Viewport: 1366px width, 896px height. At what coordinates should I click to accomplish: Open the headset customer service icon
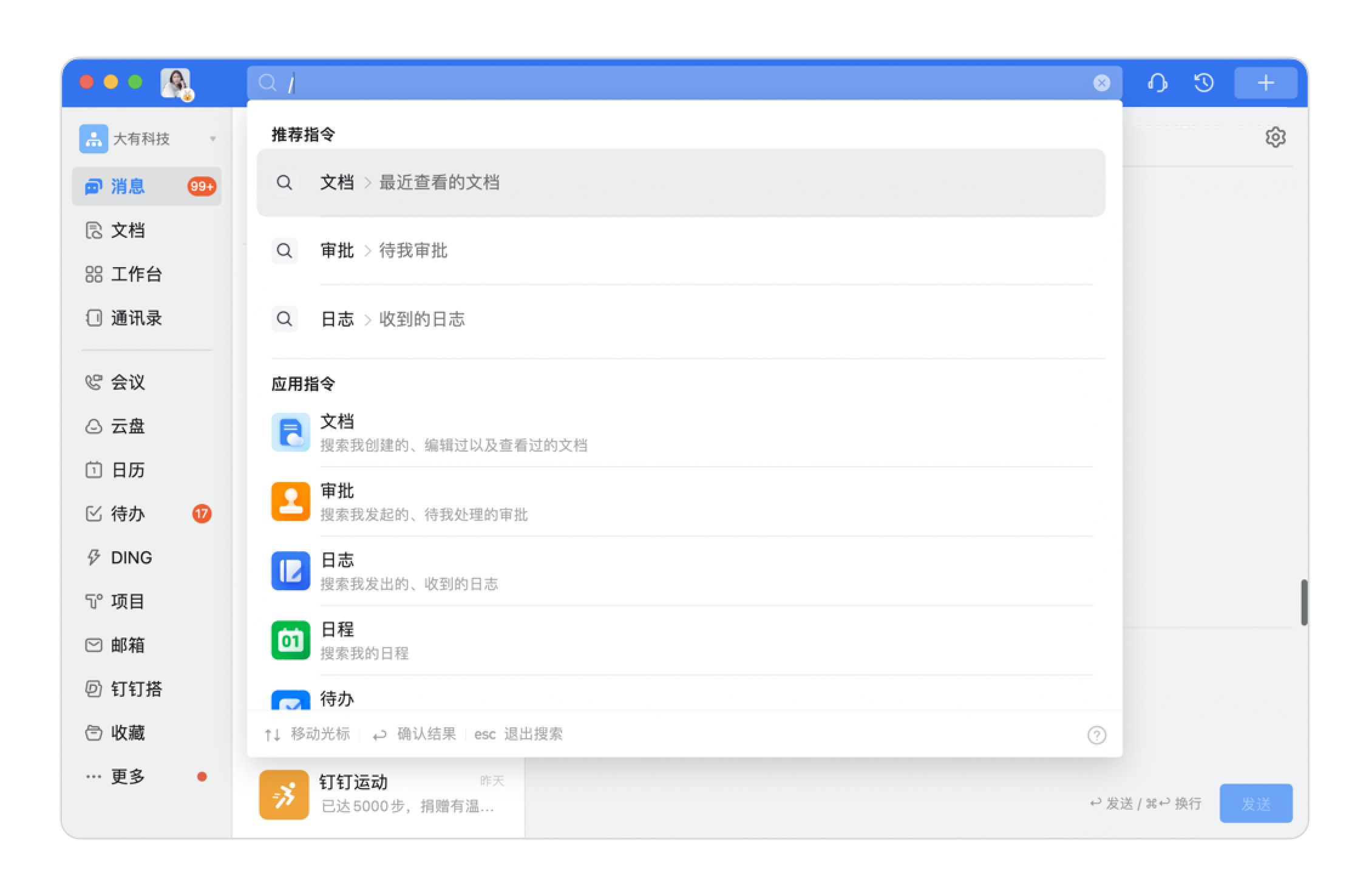click(1157, 83)
